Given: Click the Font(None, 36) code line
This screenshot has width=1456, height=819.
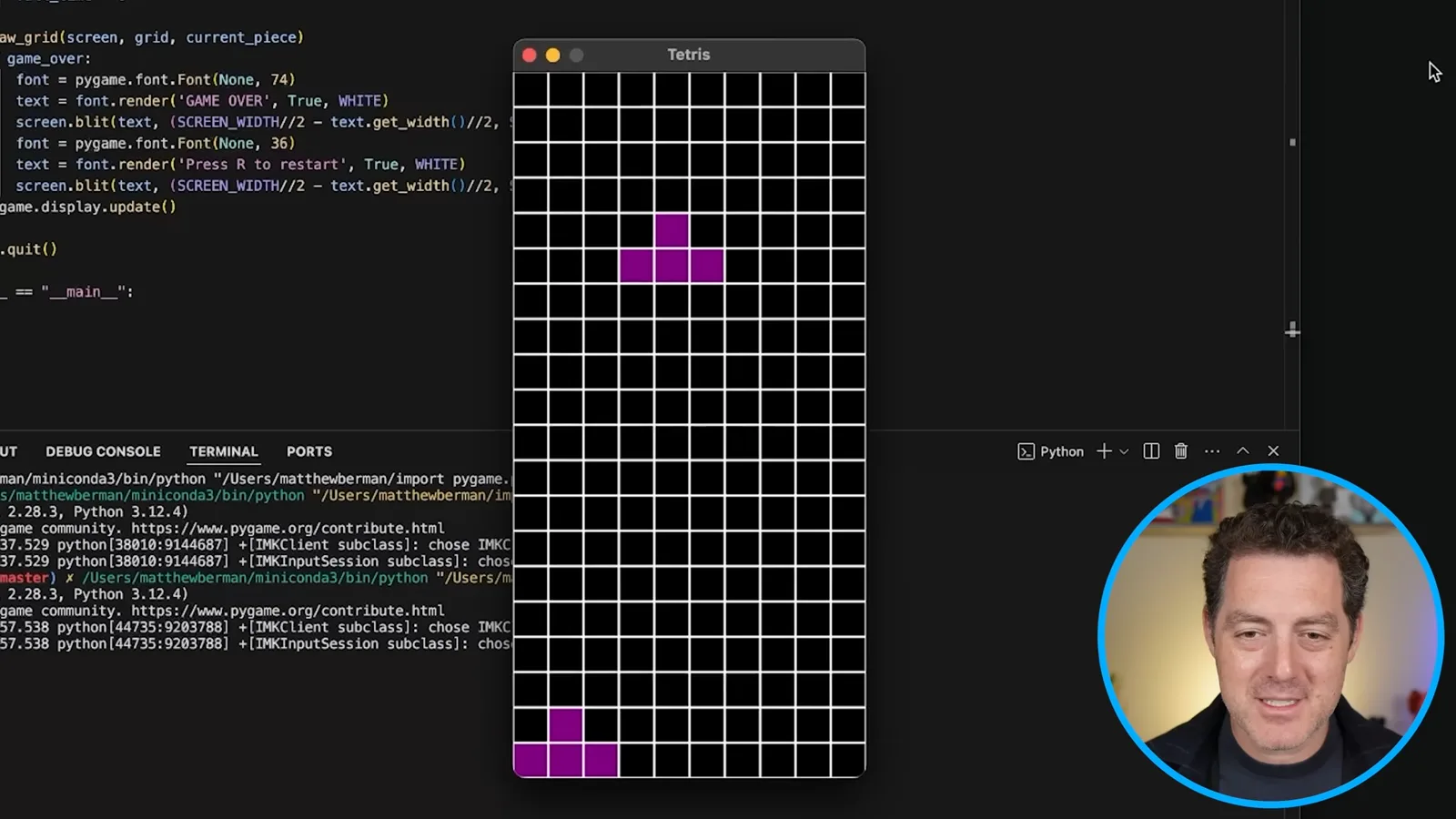Looking at the screenshot, I should [156, 144].
